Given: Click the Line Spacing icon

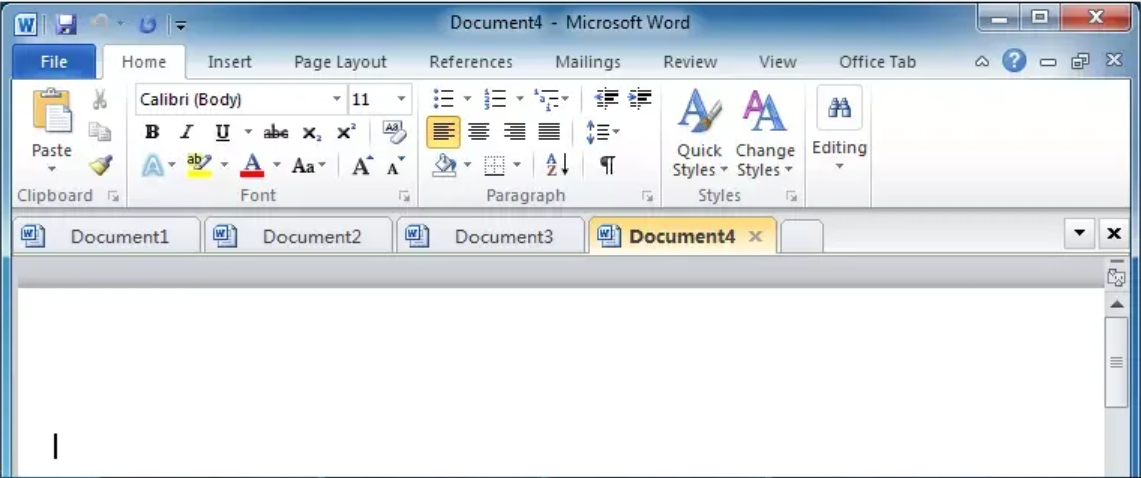Looking at the screenshot, I should (x=597, y=132).
